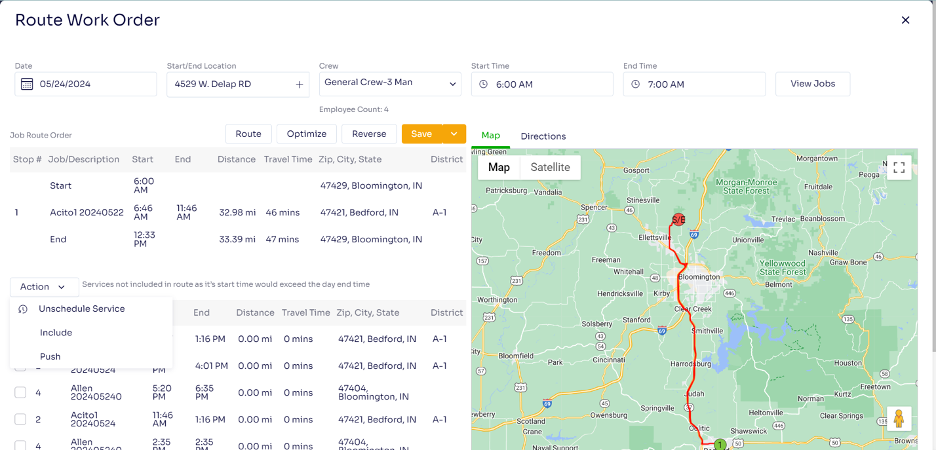Switch map to Satellite view

[550, 167]
